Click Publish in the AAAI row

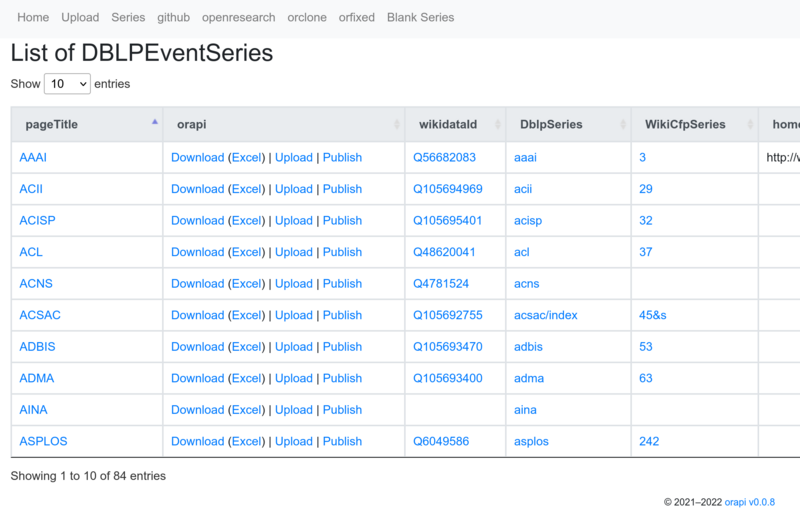click(x=342, y=158)
